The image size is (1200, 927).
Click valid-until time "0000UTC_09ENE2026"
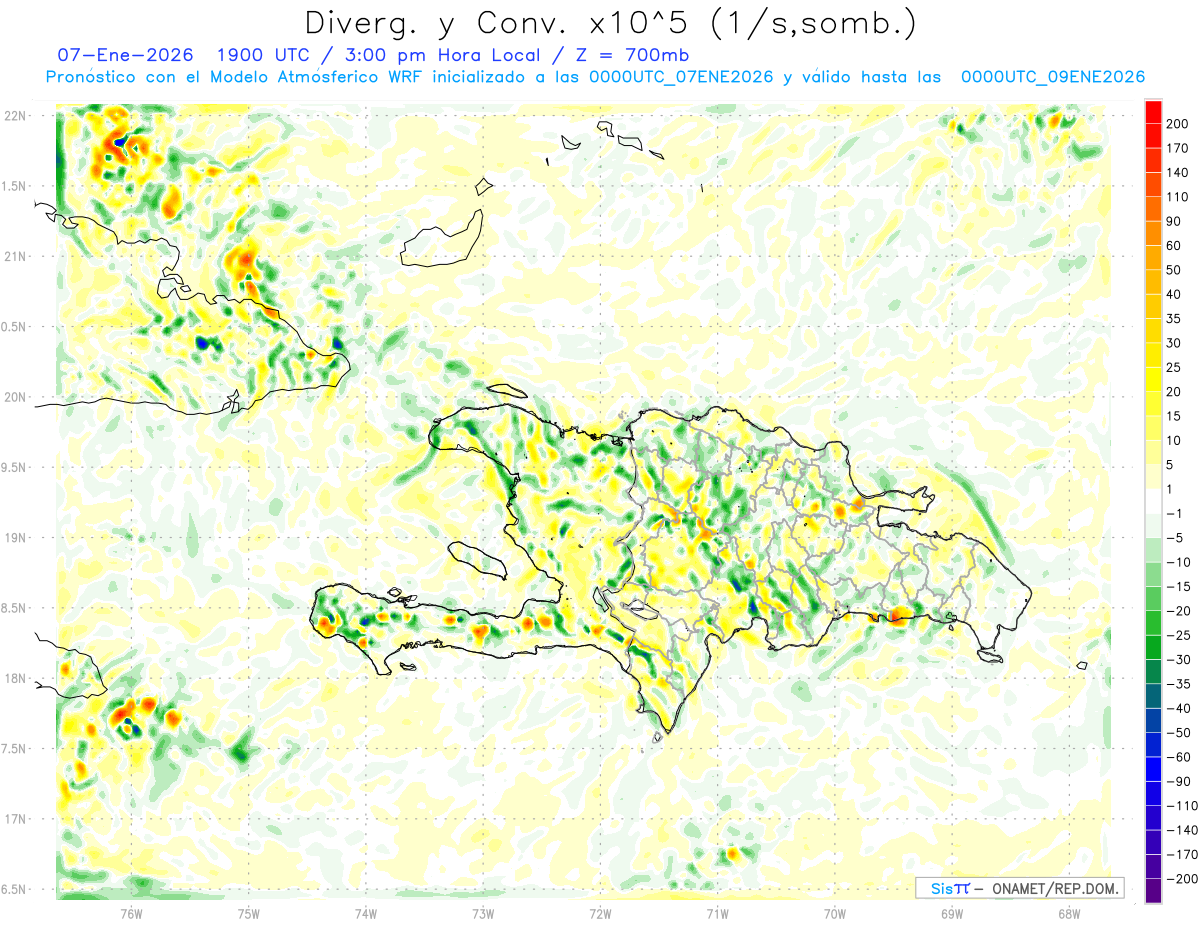click(x=1052, y=77)
